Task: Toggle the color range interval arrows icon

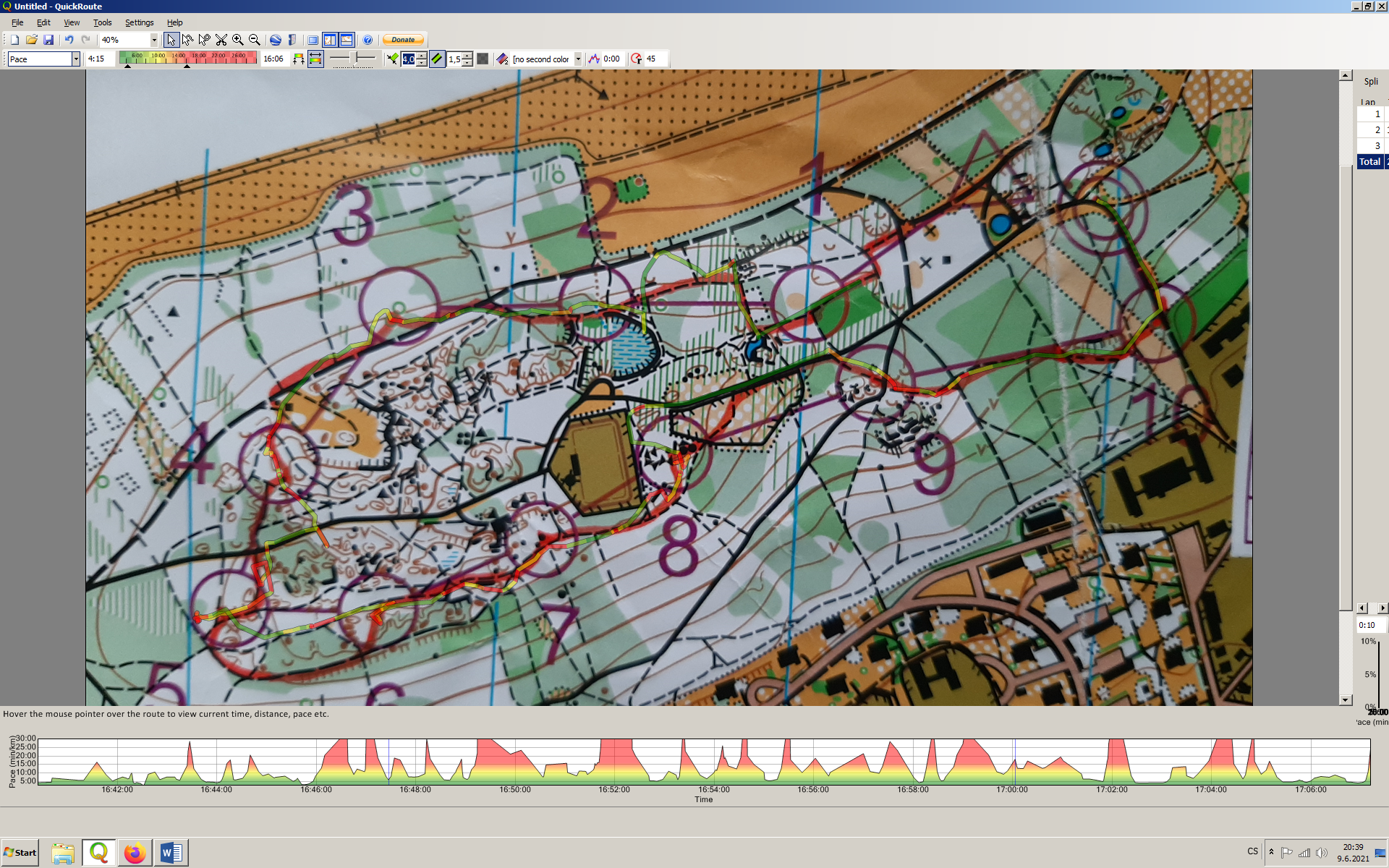Action: tap(315, 59)
